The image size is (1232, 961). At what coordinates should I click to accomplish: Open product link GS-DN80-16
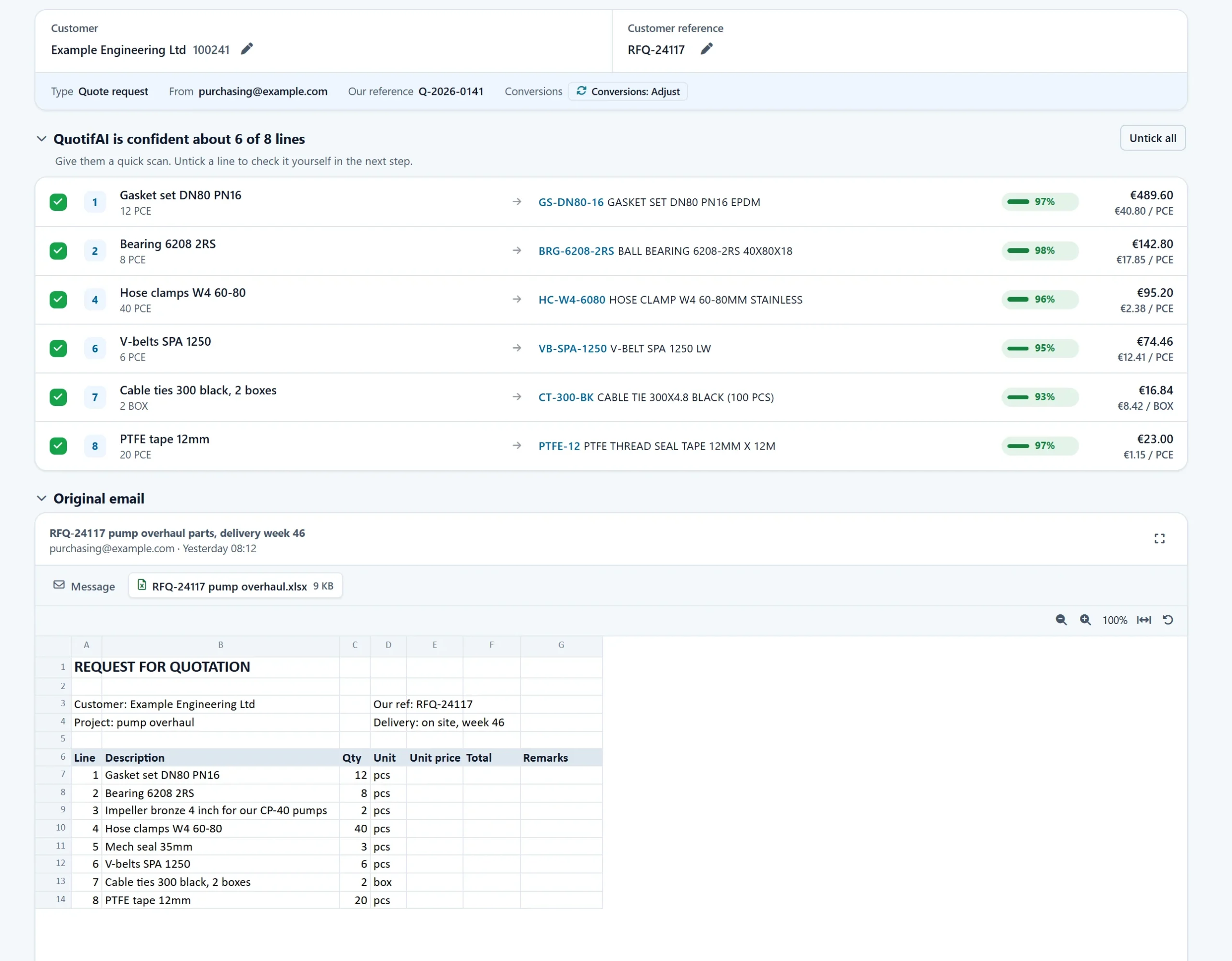(x=571, y=202)
